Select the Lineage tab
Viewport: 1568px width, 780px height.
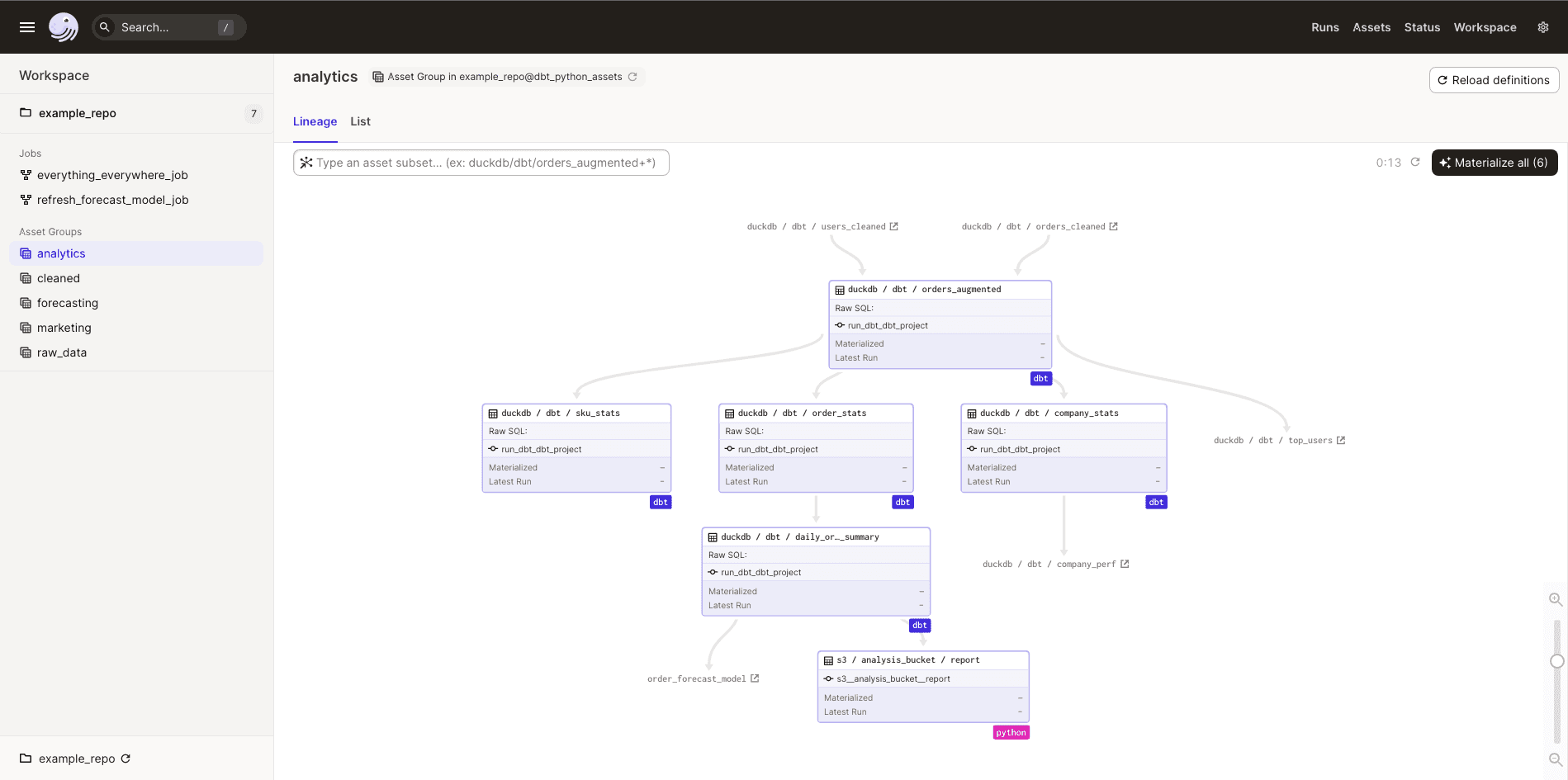click(x=315, y=121)
